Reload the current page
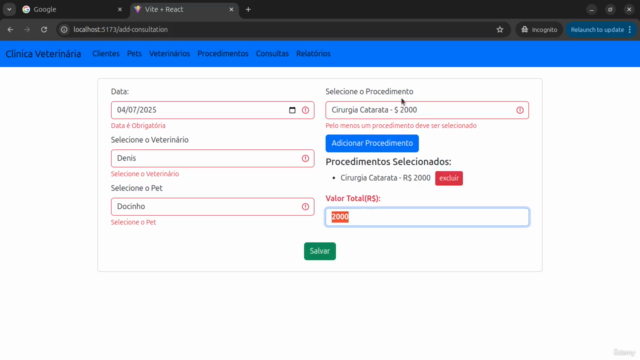This screenshot has height=360, width=640. tap(44, 29)
